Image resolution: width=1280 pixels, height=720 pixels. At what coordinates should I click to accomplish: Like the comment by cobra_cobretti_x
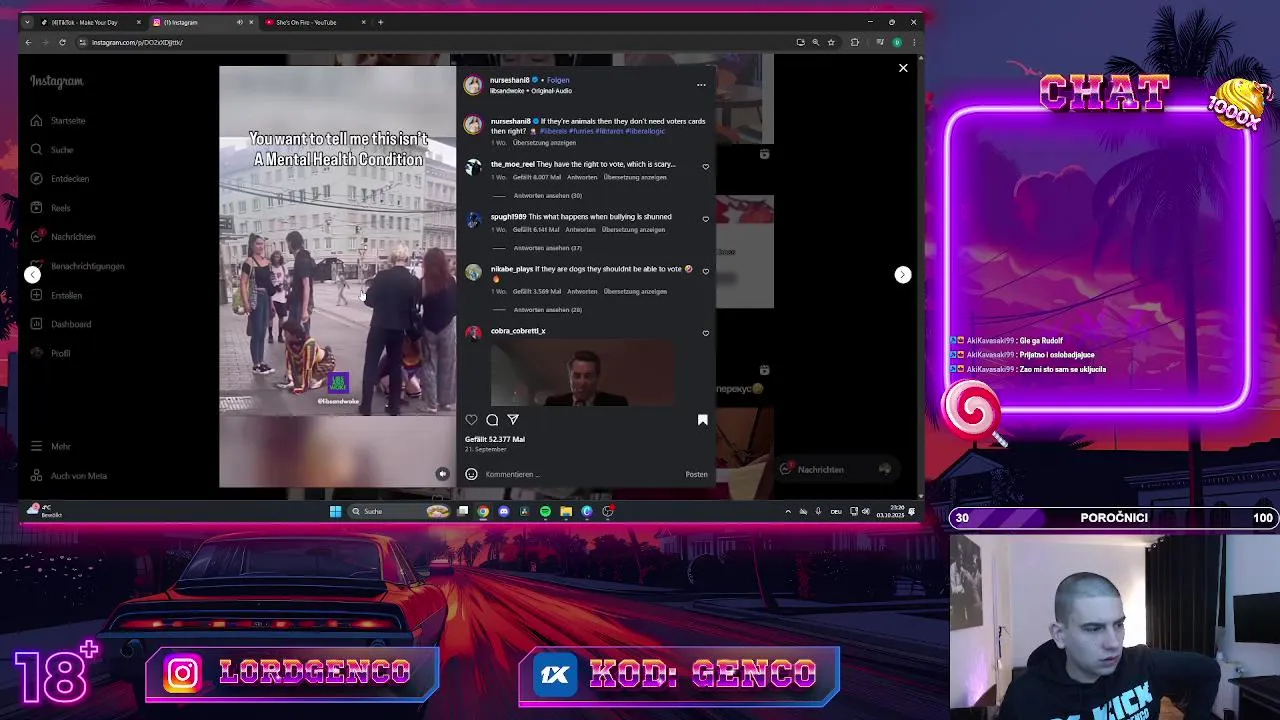click(705, 333)
